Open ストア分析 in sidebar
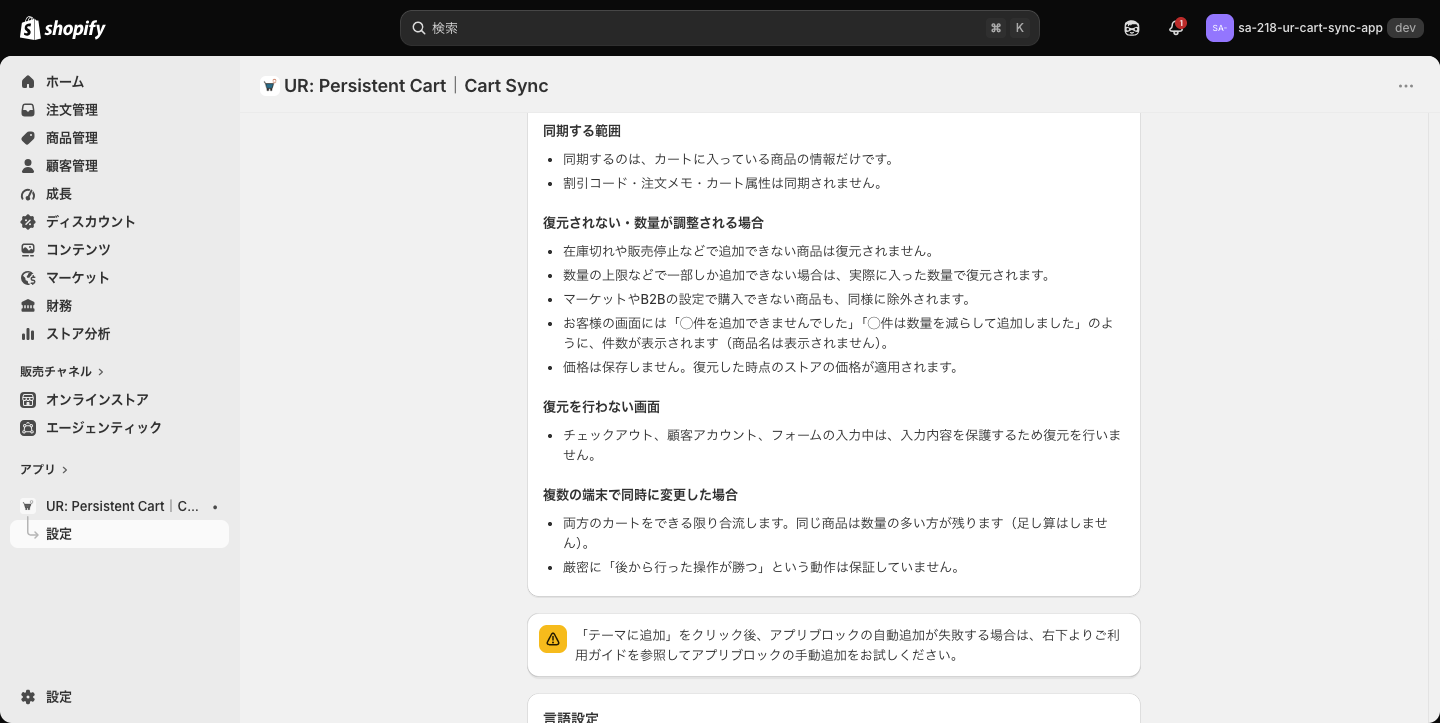Image resolution: width=1440 pixels, height=723 pixels. click(x=78, y=334)
